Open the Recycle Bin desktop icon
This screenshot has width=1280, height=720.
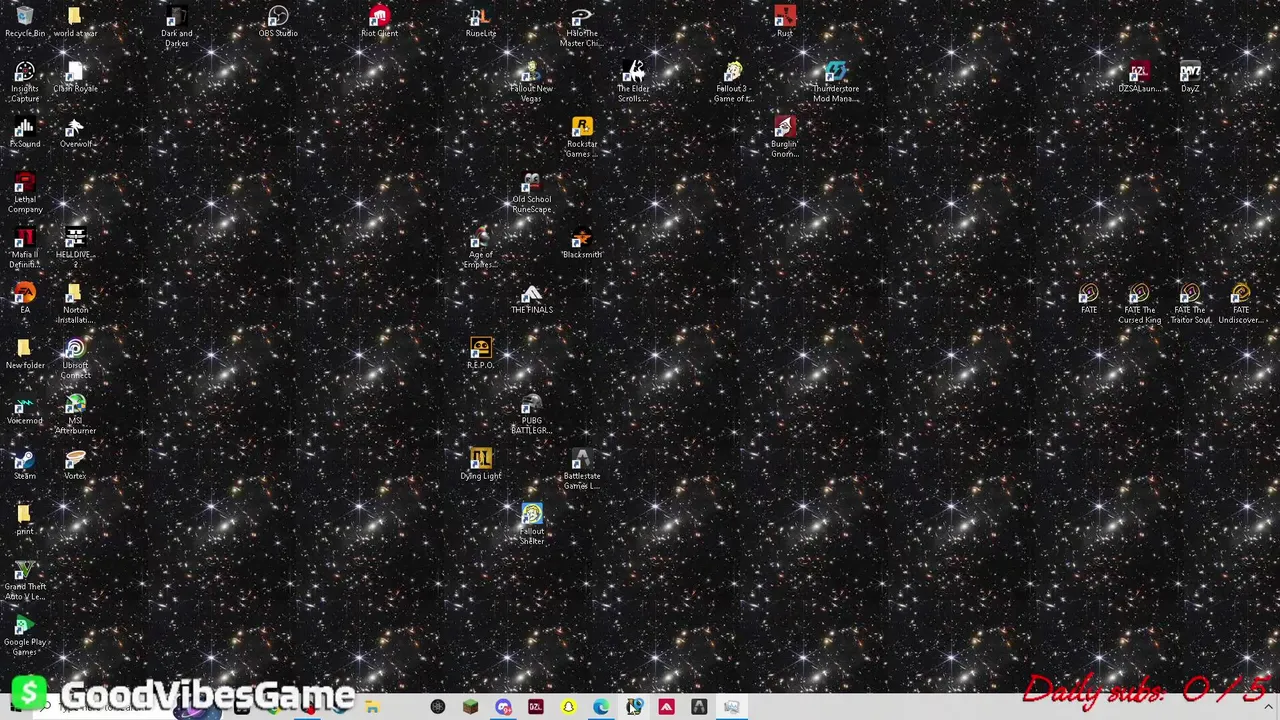click(25, 21)
